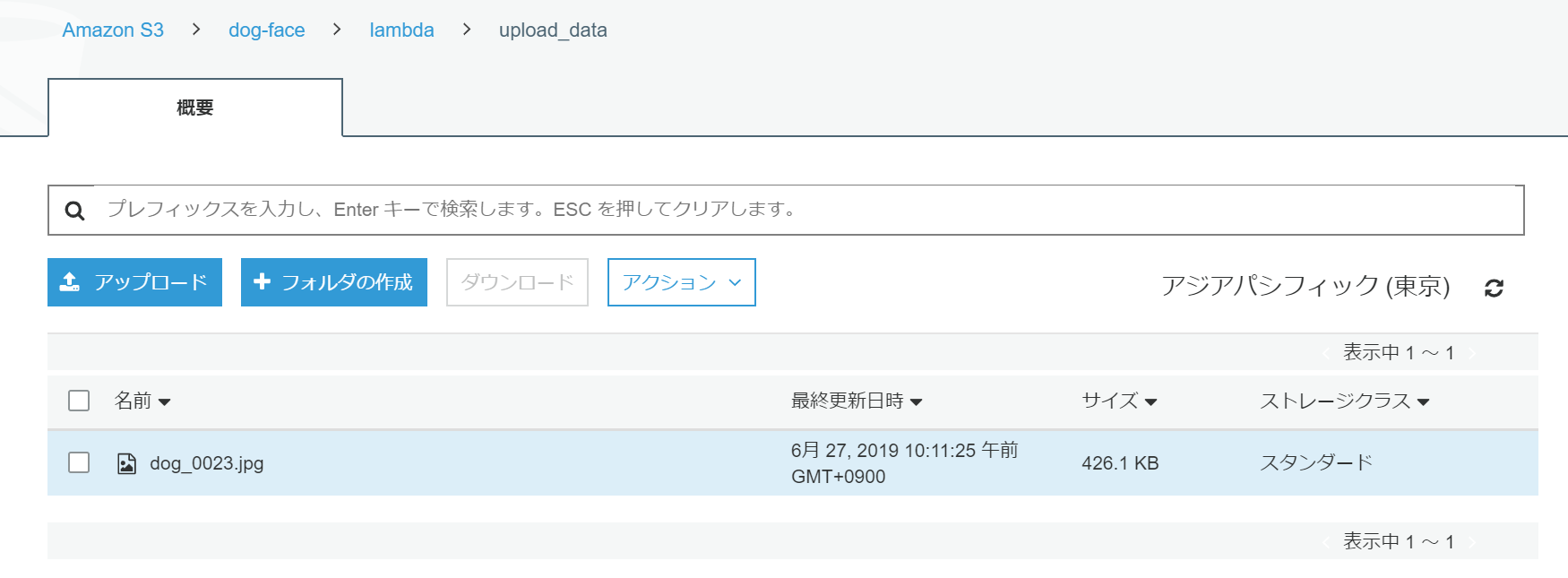Image resolution: width=1568 pixels, height=578 pixels.
Task: Sort by サイズ column
Action: pos(1118,401)
